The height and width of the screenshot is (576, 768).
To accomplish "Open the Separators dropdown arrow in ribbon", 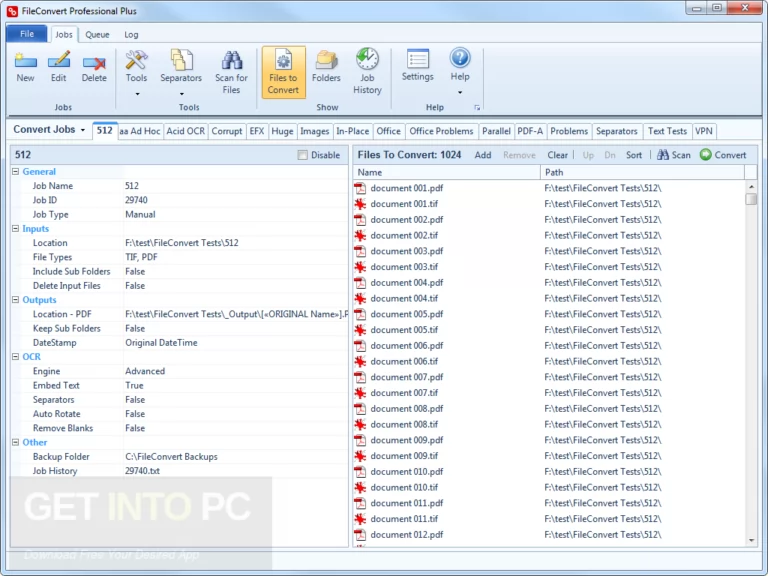I will (182, 94).
